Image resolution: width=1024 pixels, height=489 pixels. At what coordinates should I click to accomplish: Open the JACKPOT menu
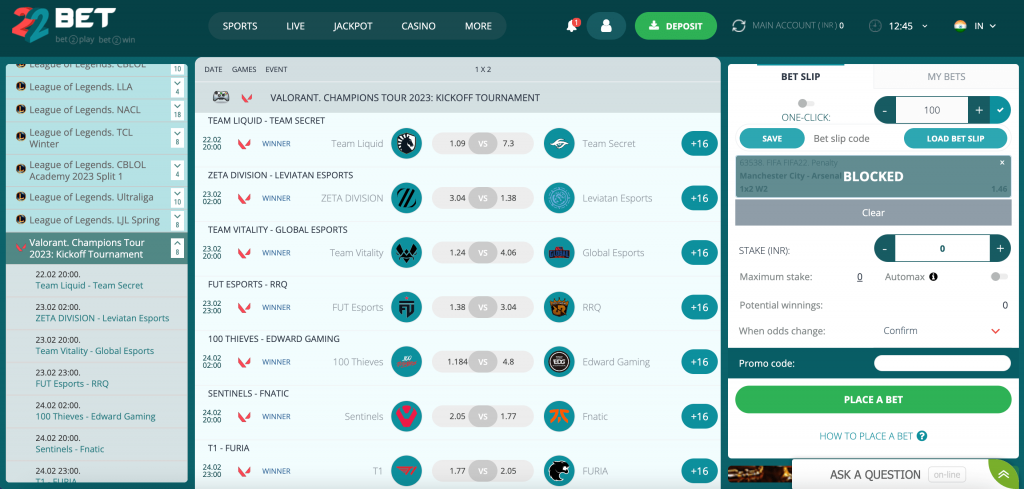[353, 26]
